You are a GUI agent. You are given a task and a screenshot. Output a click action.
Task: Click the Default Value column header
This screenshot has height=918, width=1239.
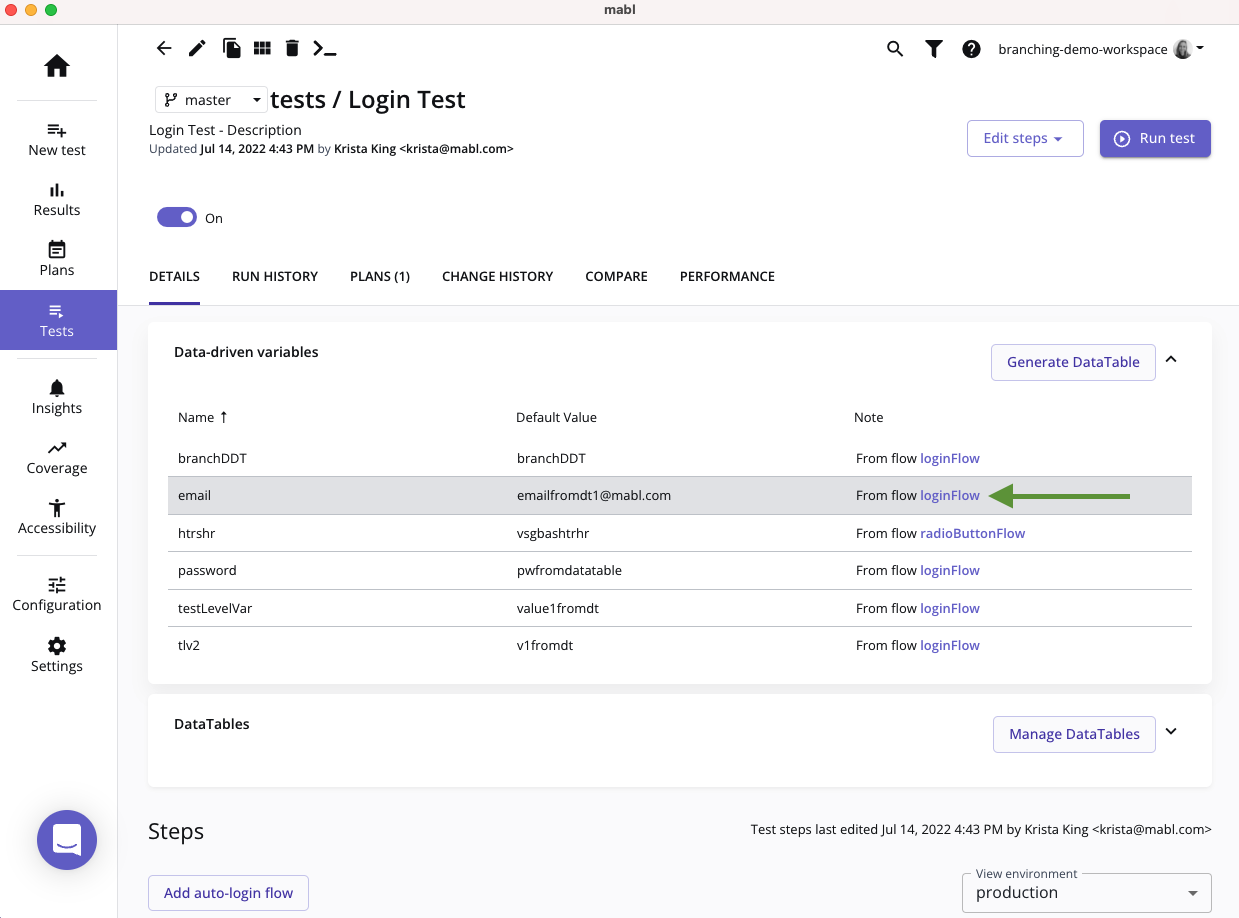pos(556,417)
